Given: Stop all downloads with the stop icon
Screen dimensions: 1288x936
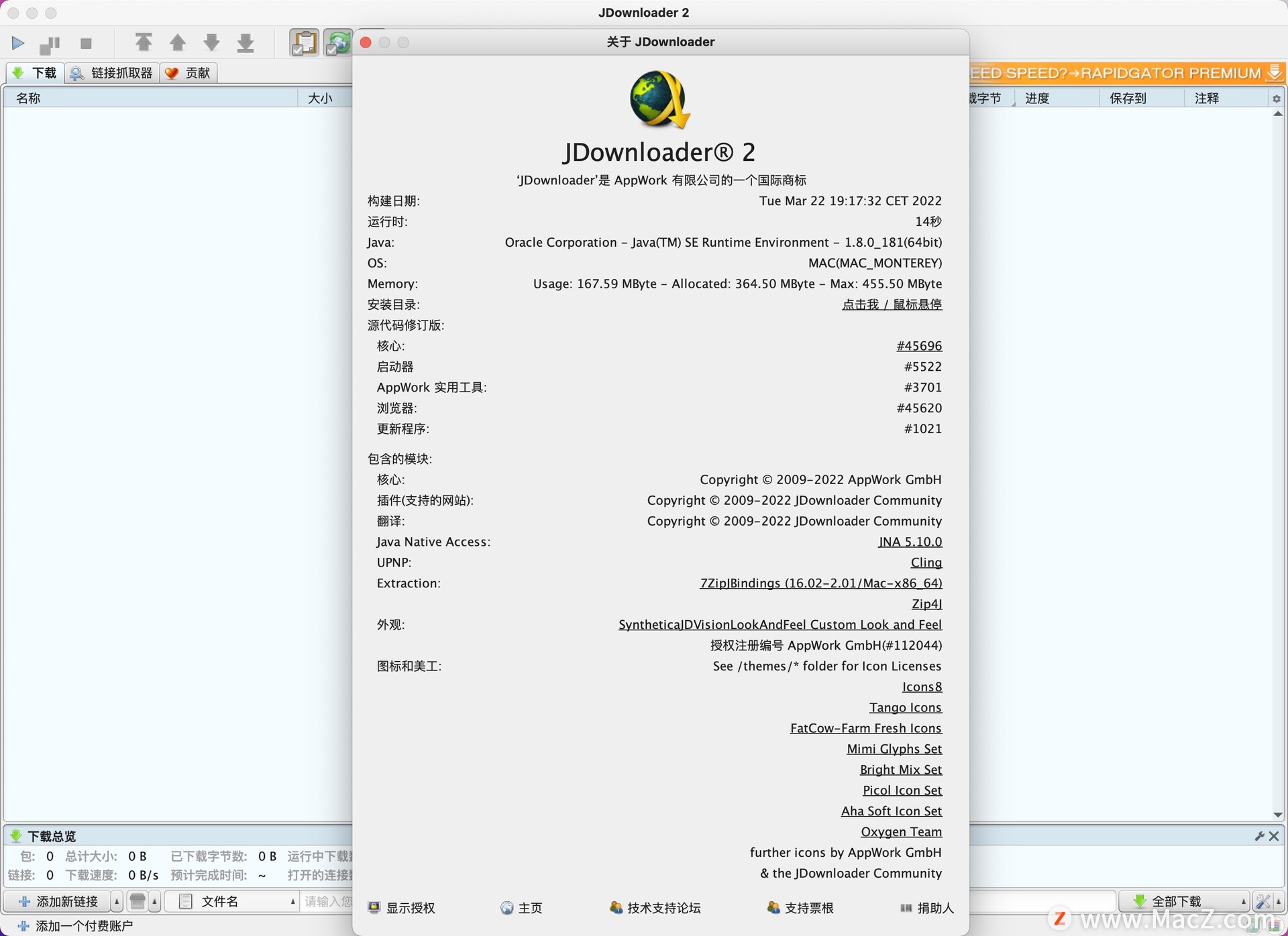Looking at the screenshot, I should pyautogui.click(x=86, y=44).
